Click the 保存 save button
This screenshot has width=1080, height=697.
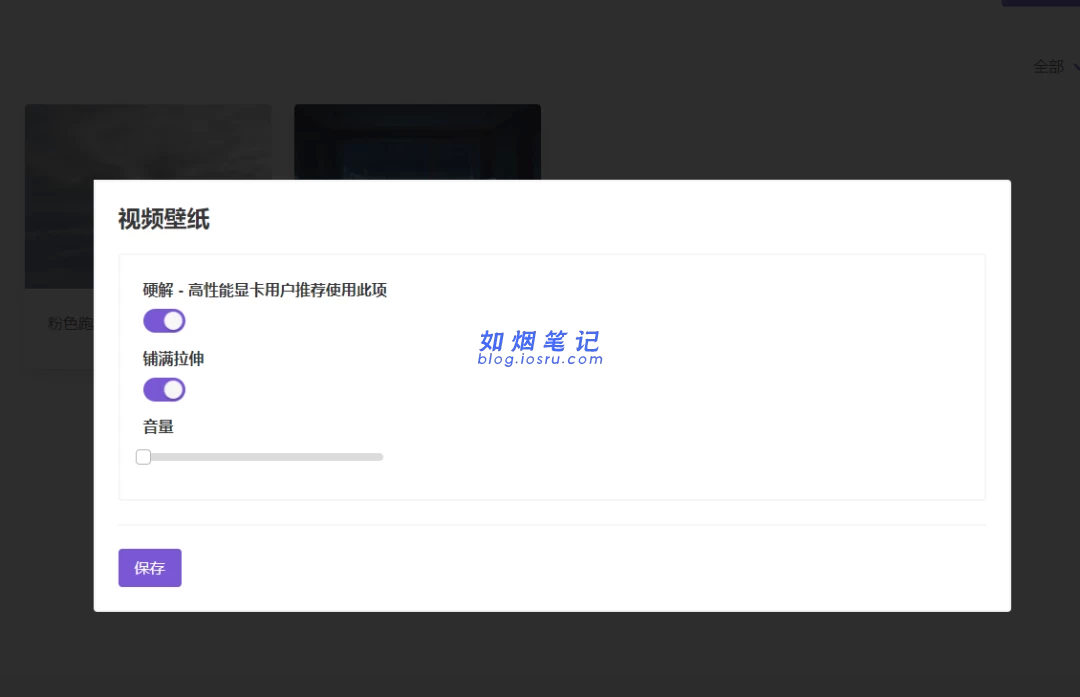[149, 568]
